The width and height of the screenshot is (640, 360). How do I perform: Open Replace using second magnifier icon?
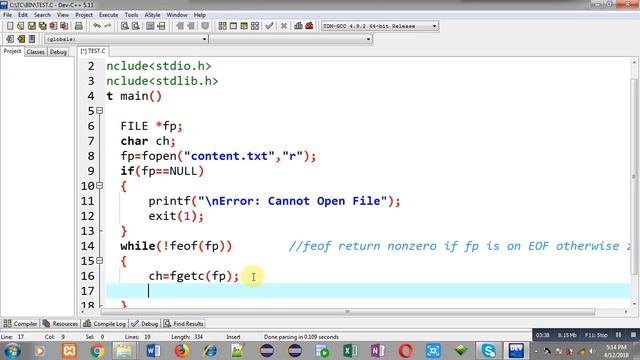coord(136,26)
